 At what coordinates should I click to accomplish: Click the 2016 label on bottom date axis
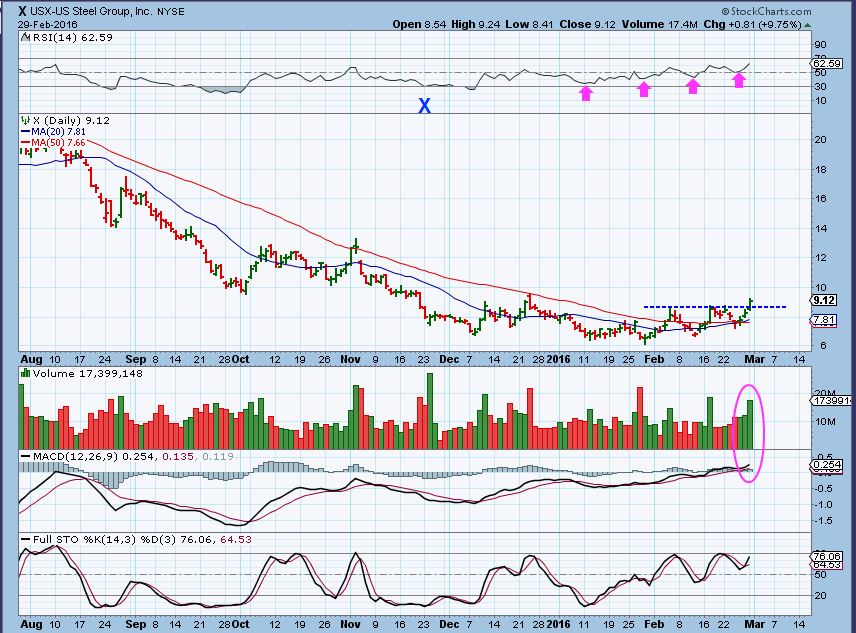pyautogui.click(x=558, y=624)
